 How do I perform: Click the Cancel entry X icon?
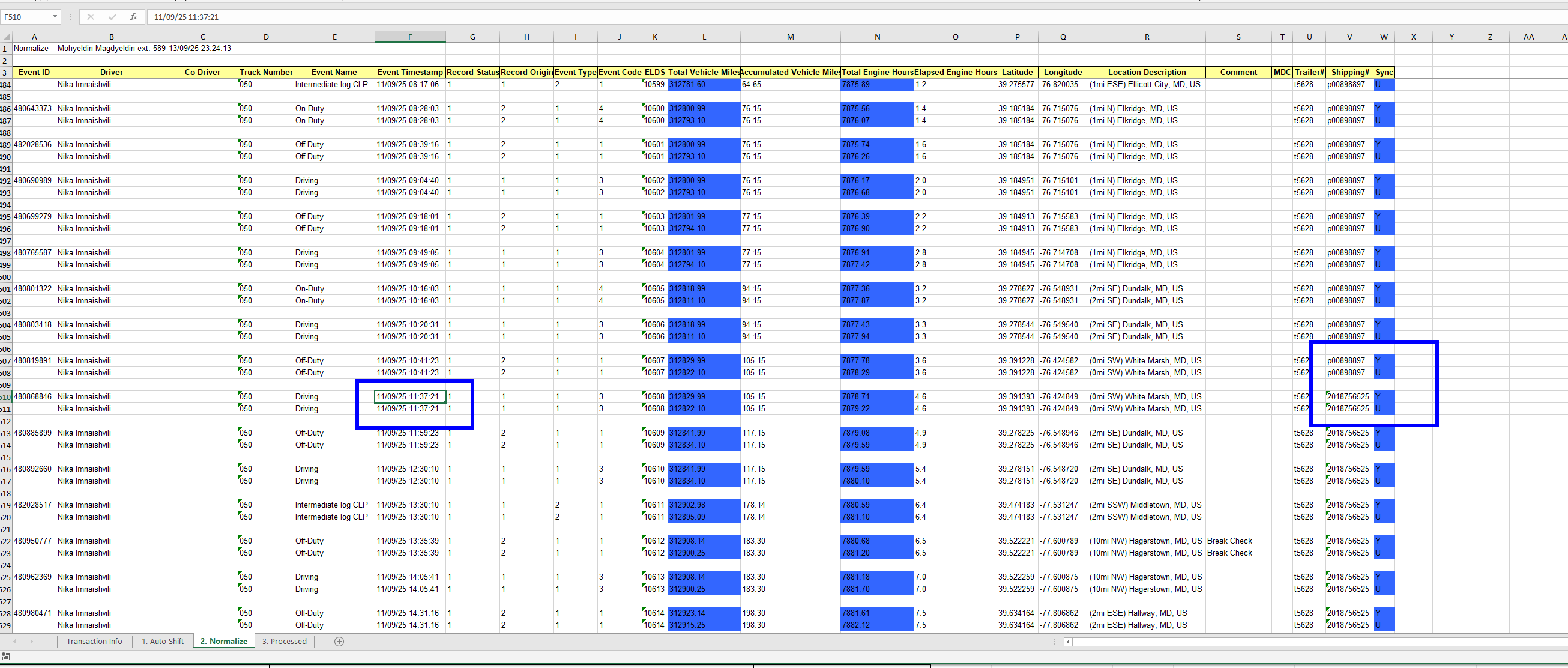click(x=91, y=17)
